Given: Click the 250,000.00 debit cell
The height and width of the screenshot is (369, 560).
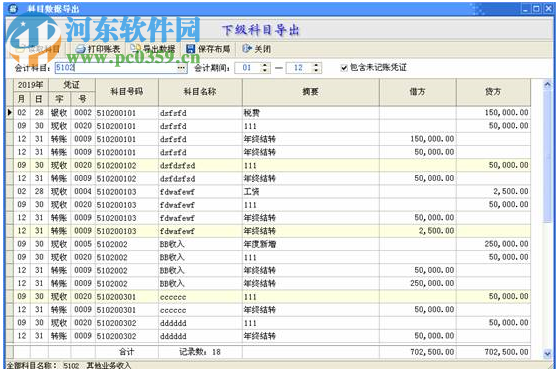Looking at the screenshot, I should (x=418, y=283).
